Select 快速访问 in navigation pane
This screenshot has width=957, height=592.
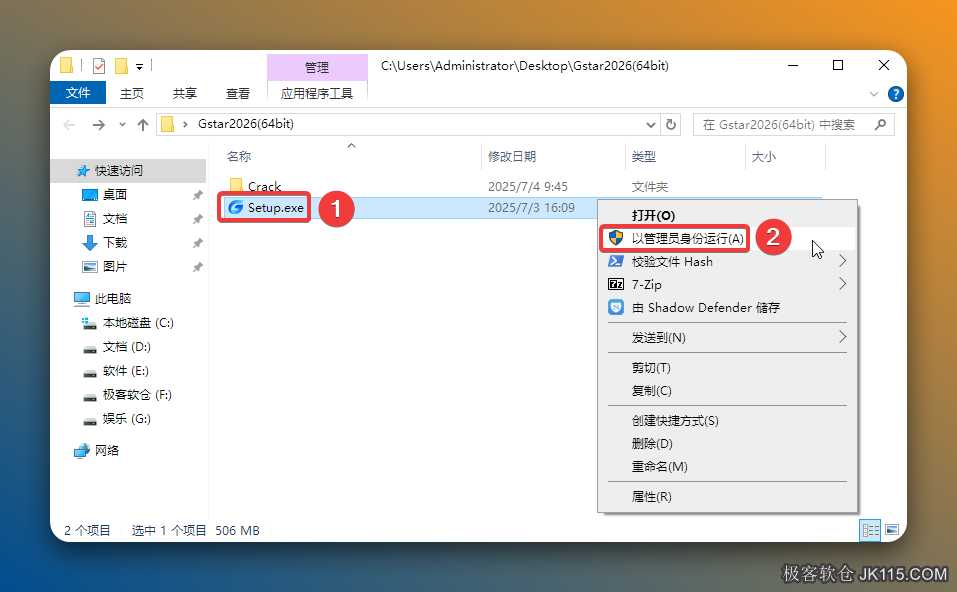pyautogui.click(x=118, y=170)
